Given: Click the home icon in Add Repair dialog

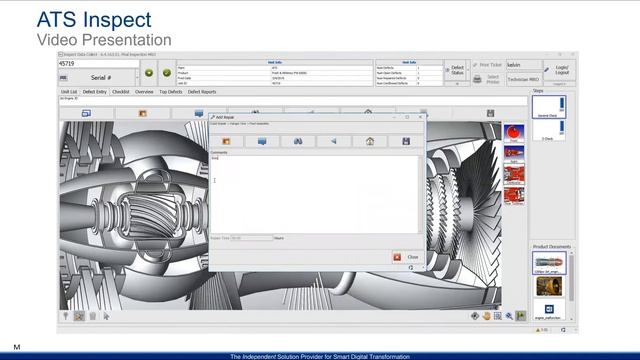Looking at the screenshot, I should coord(370,141).
